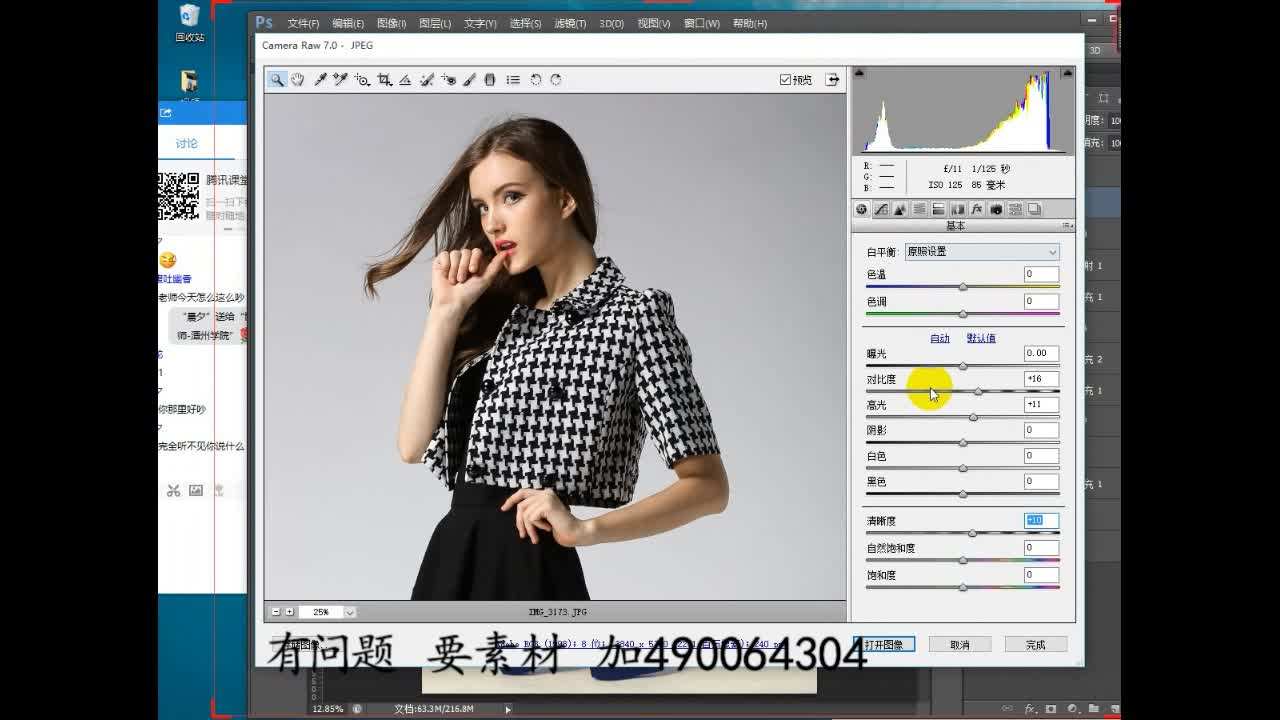Open Photoshop status bar arrow menu

(508, 709)
